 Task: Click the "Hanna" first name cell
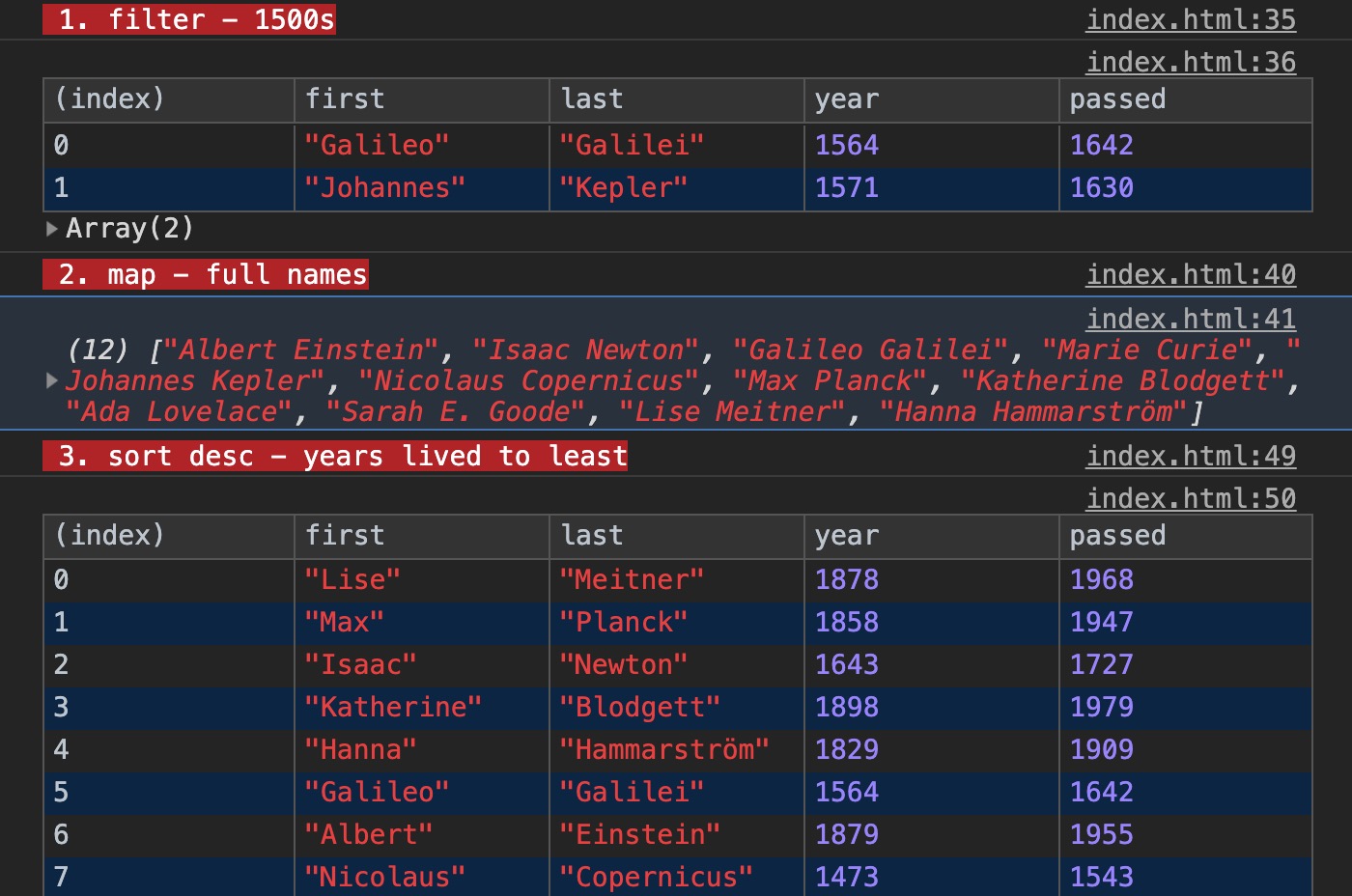421,749
